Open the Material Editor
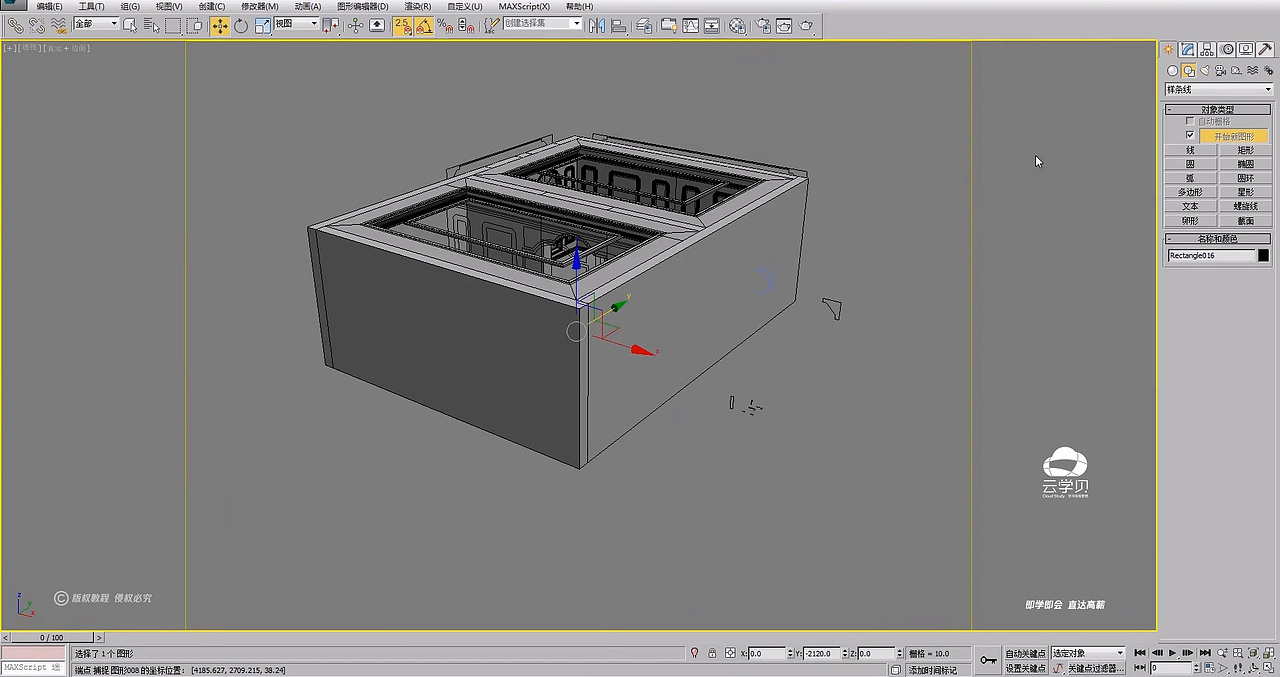 737,25
